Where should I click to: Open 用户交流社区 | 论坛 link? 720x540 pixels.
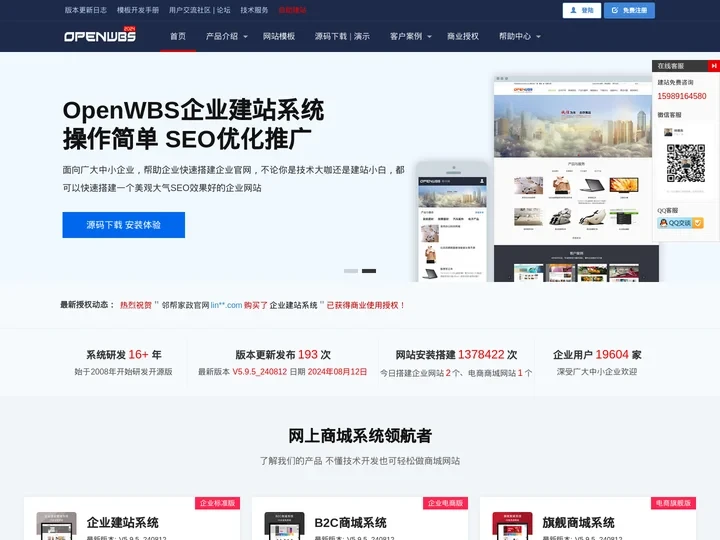[x=200, y=10]
